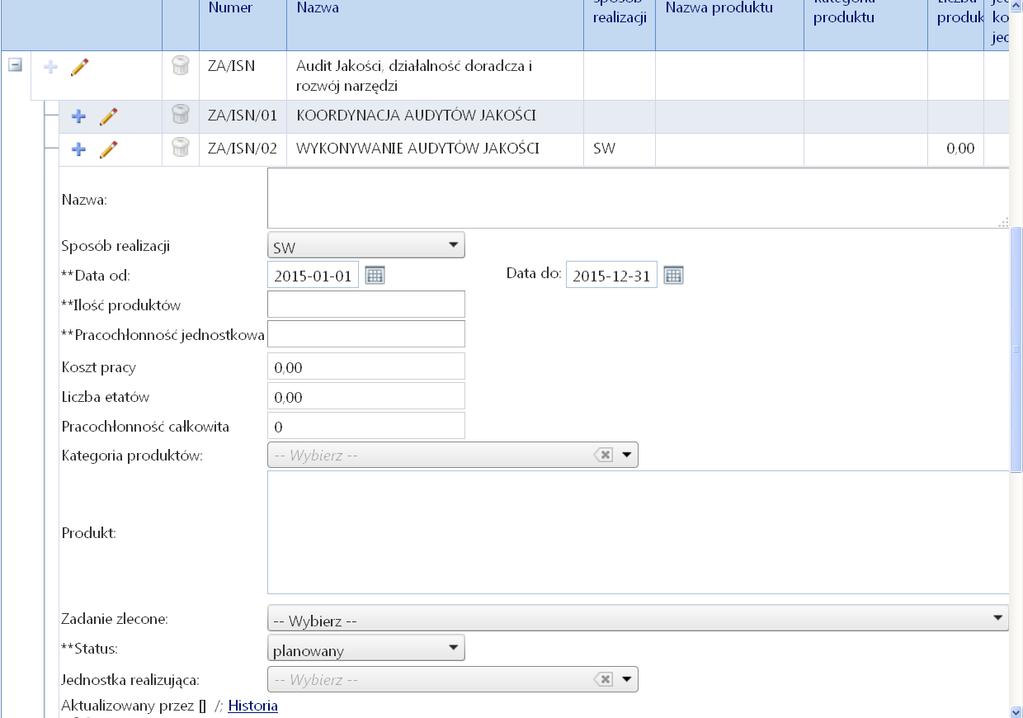Clear the Kategoria produktów selection
The image size is (1023, 718).
(x=605, y=455)
